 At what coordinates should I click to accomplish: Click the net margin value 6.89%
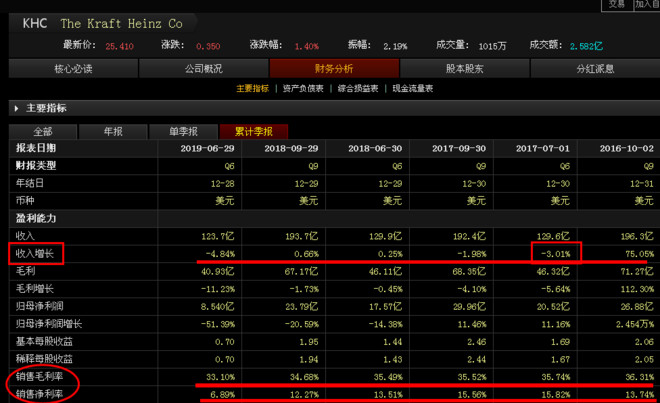point(223,395)
